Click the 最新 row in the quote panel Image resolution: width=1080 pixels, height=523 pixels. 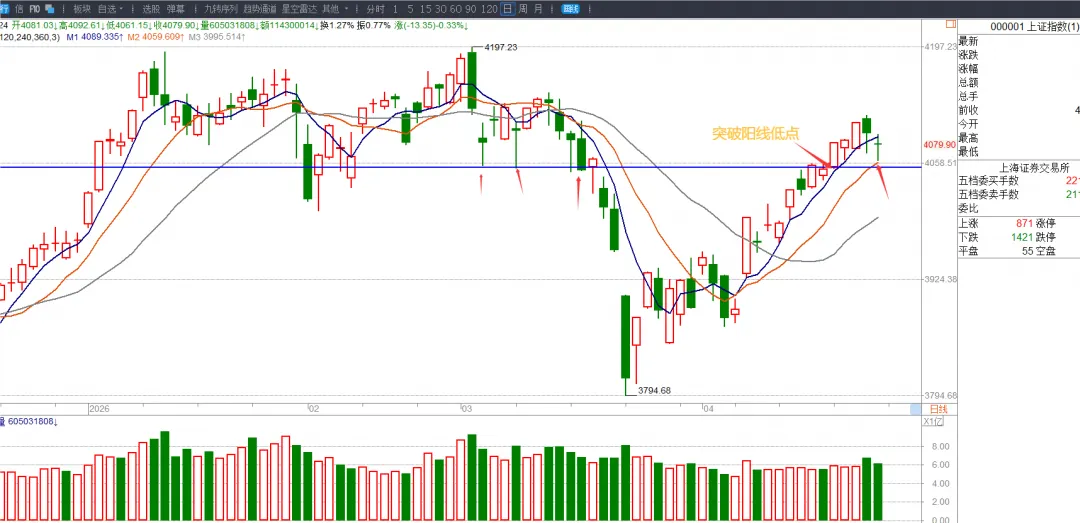(x=1019, y=41)
